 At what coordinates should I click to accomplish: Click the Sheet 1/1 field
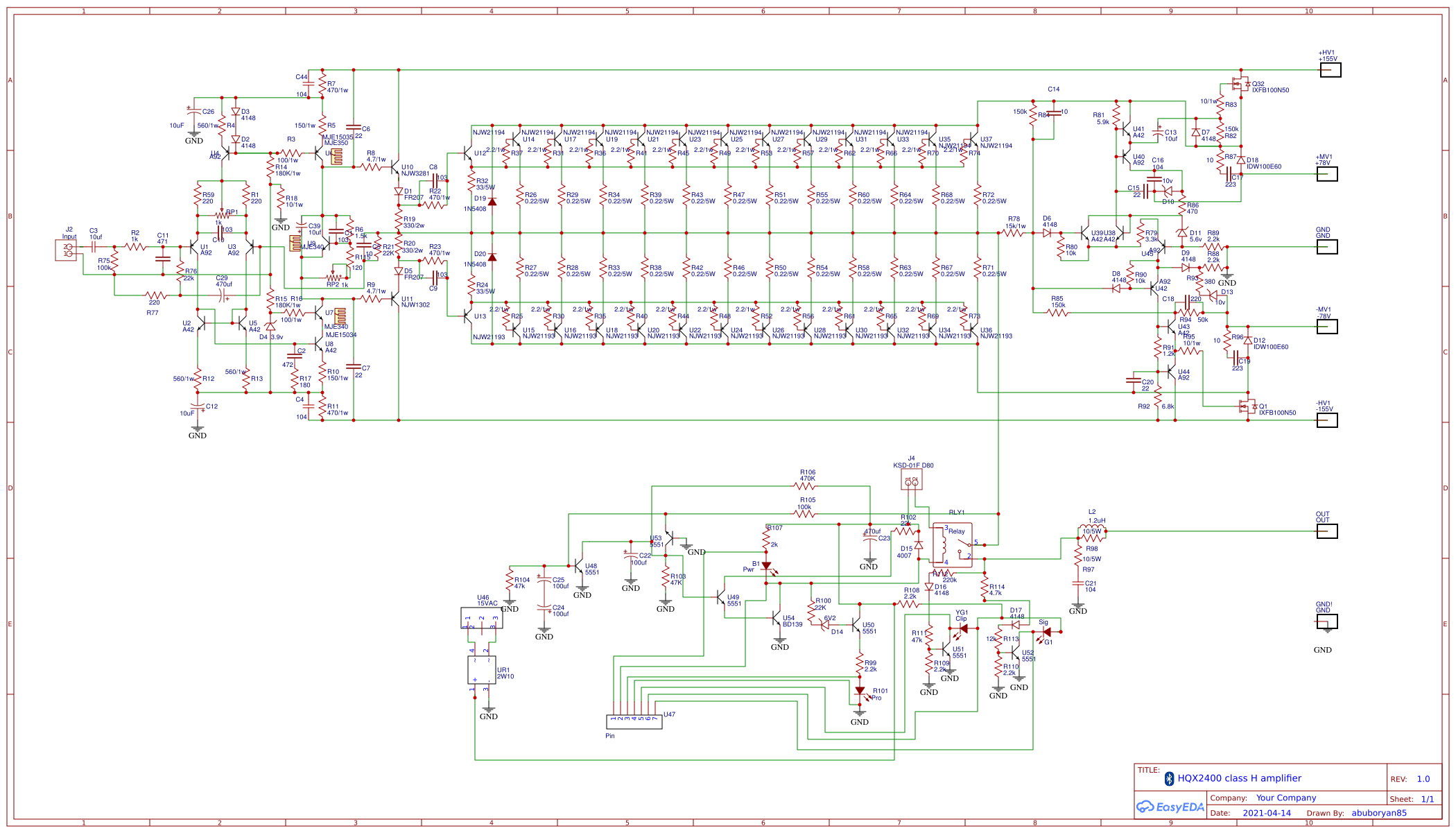click(1411, 798)
